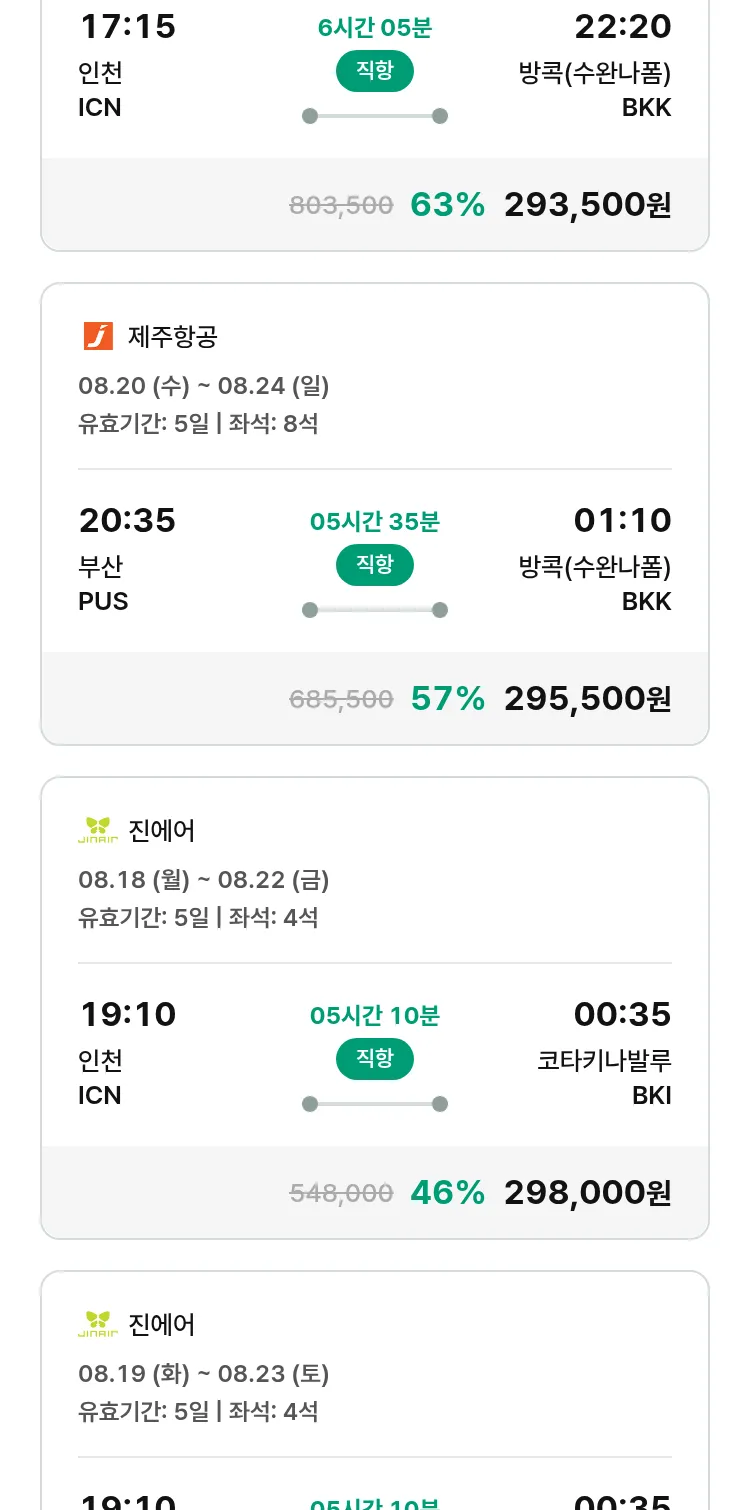Viewport: 750px width, 1510px height.
Task: Tap the crossed-out 548,000 original price
Action: tap(341, 1193)
